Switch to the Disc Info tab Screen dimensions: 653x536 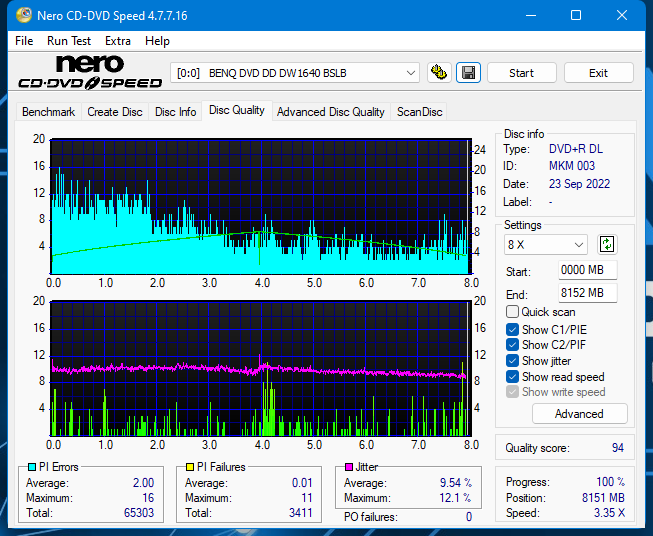click(175, 112)
